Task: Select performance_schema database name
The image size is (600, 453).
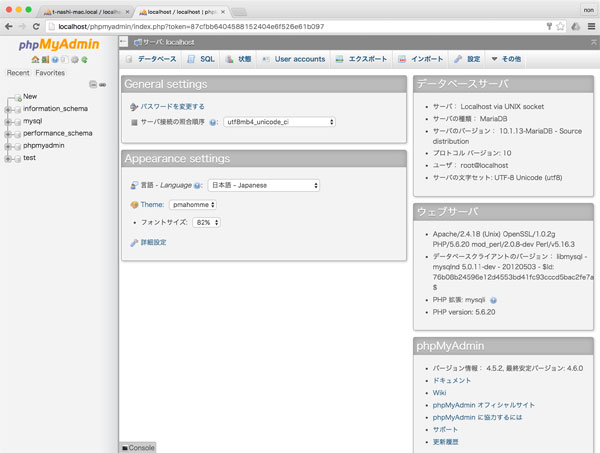Action: (58, 133)
